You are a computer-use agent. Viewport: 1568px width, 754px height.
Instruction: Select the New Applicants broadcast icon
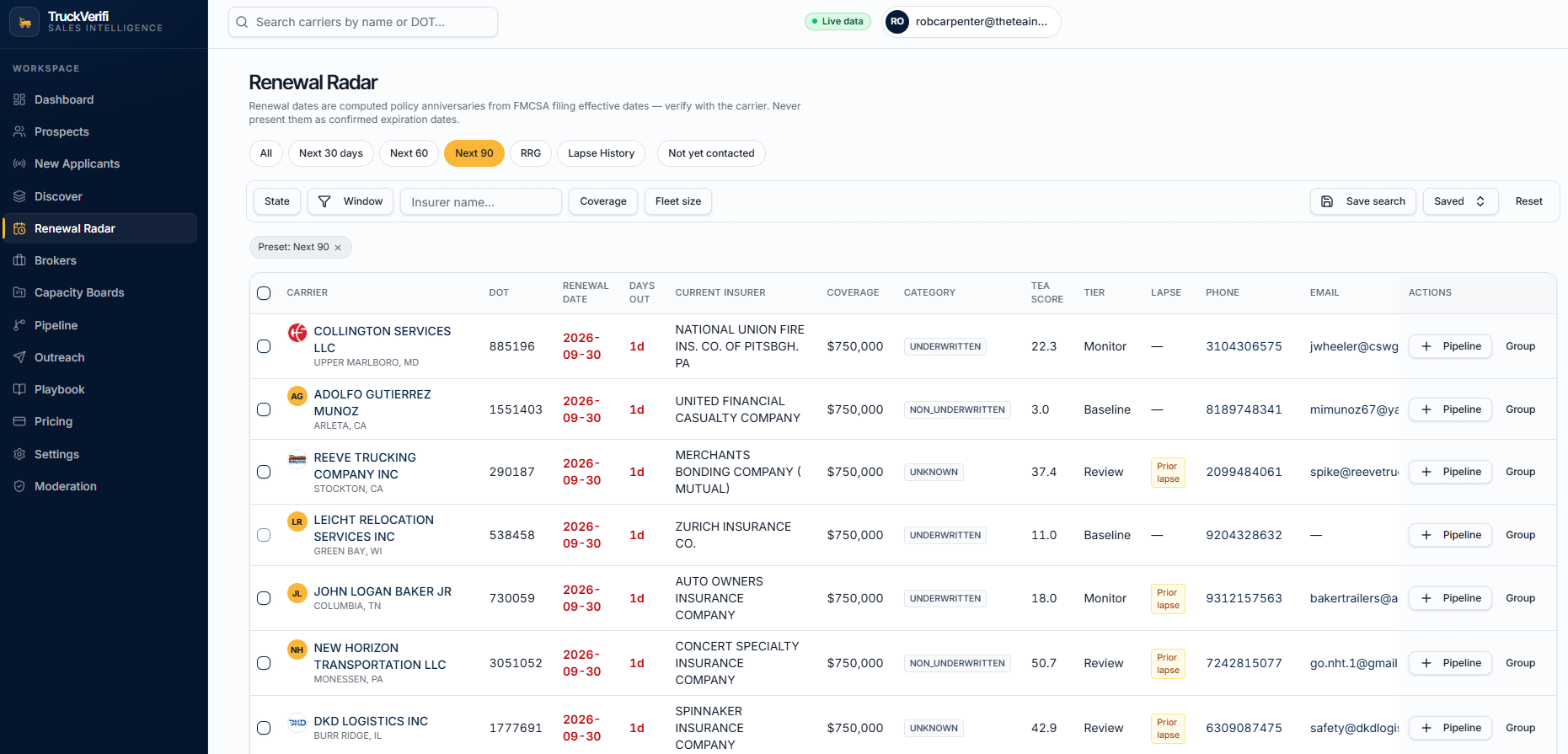coord(19,163)
